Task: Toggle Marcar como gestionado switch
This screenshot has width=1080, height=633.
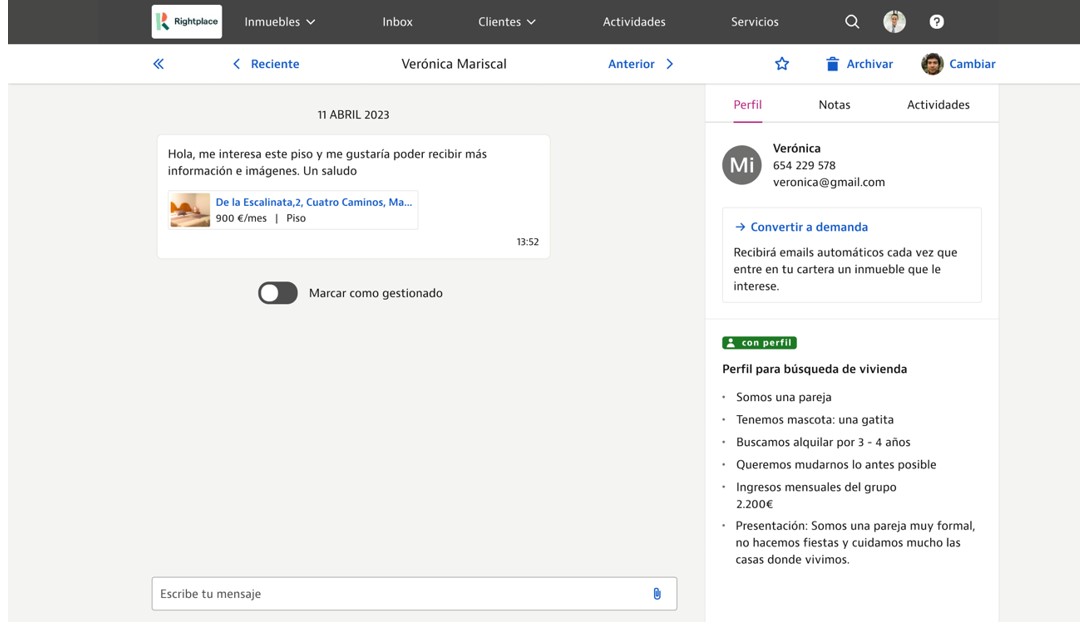Action: pyautogui.click(x=278, y=293)
